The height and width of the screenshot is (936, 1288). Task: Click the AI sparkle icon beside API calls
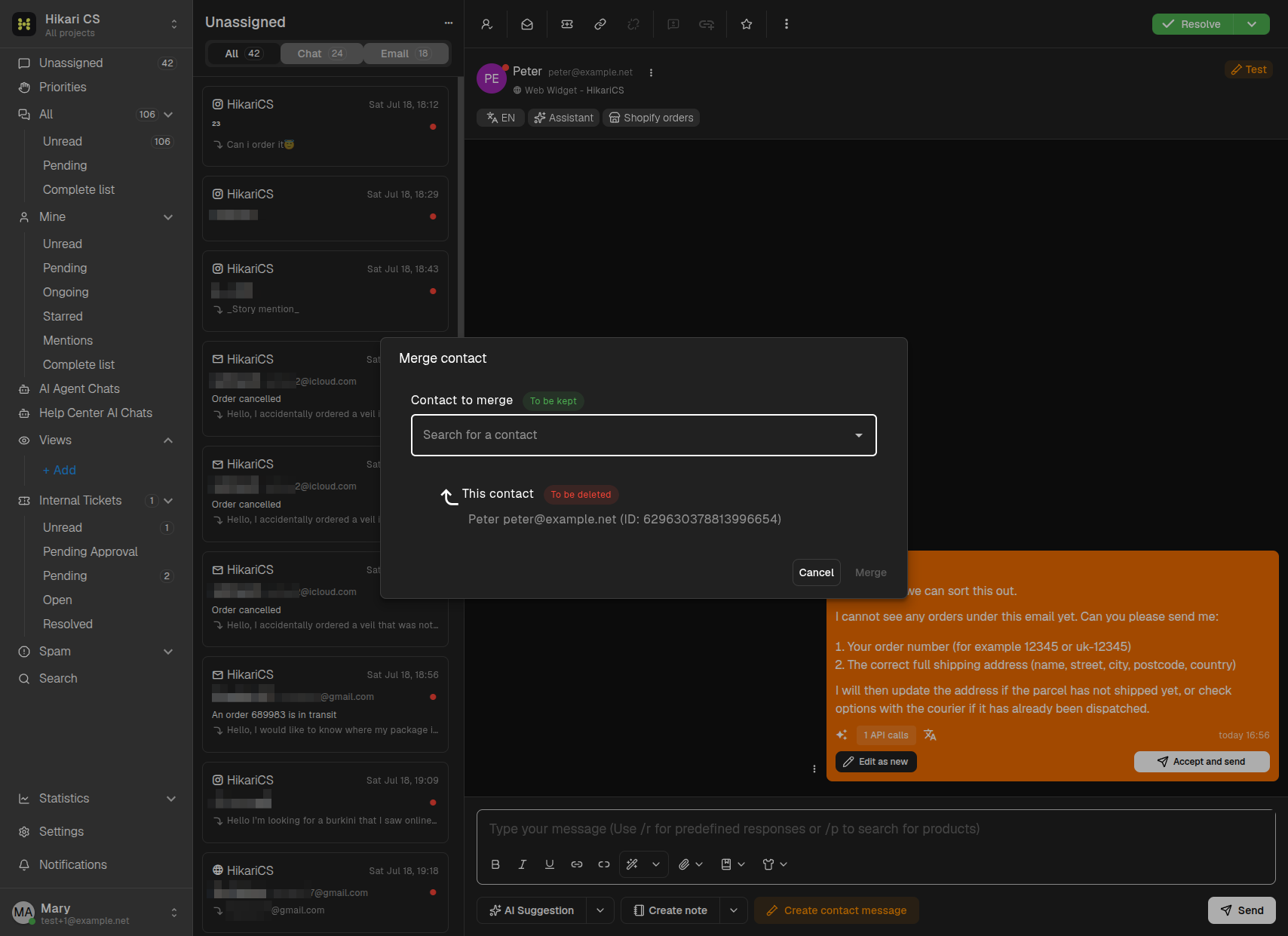coord(842,735)
